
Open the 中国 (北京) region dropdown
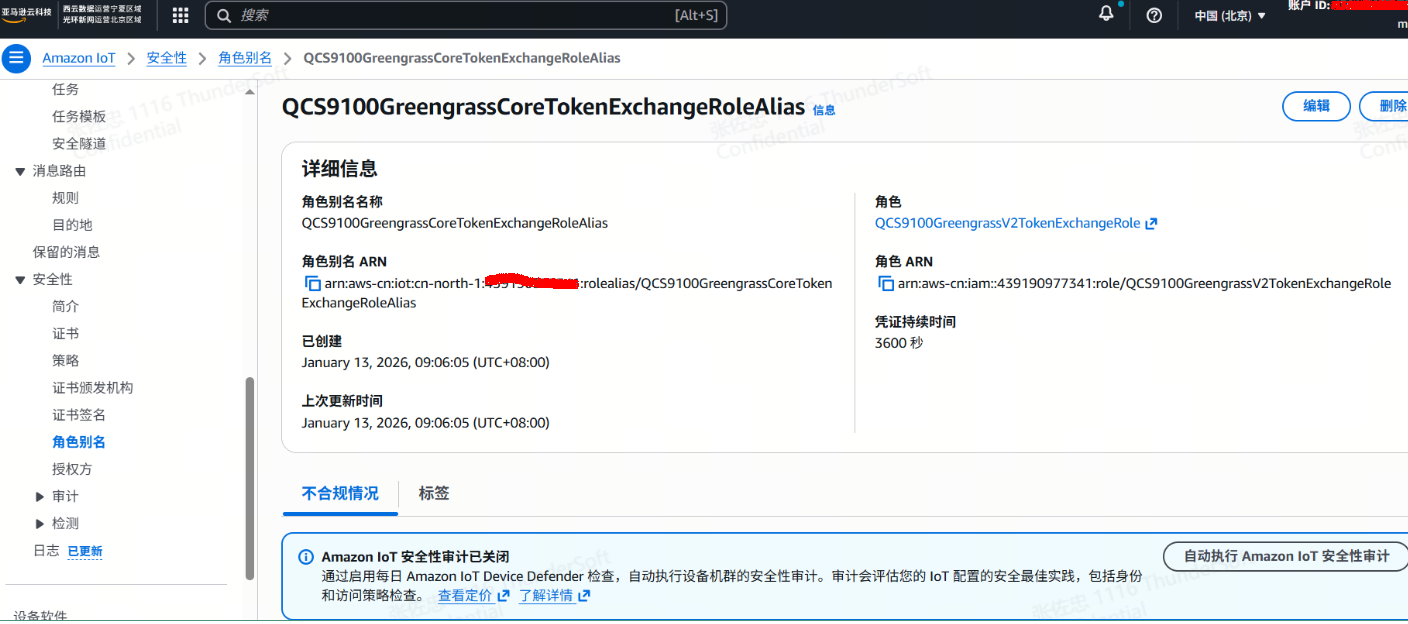[x=1230, y=15]
